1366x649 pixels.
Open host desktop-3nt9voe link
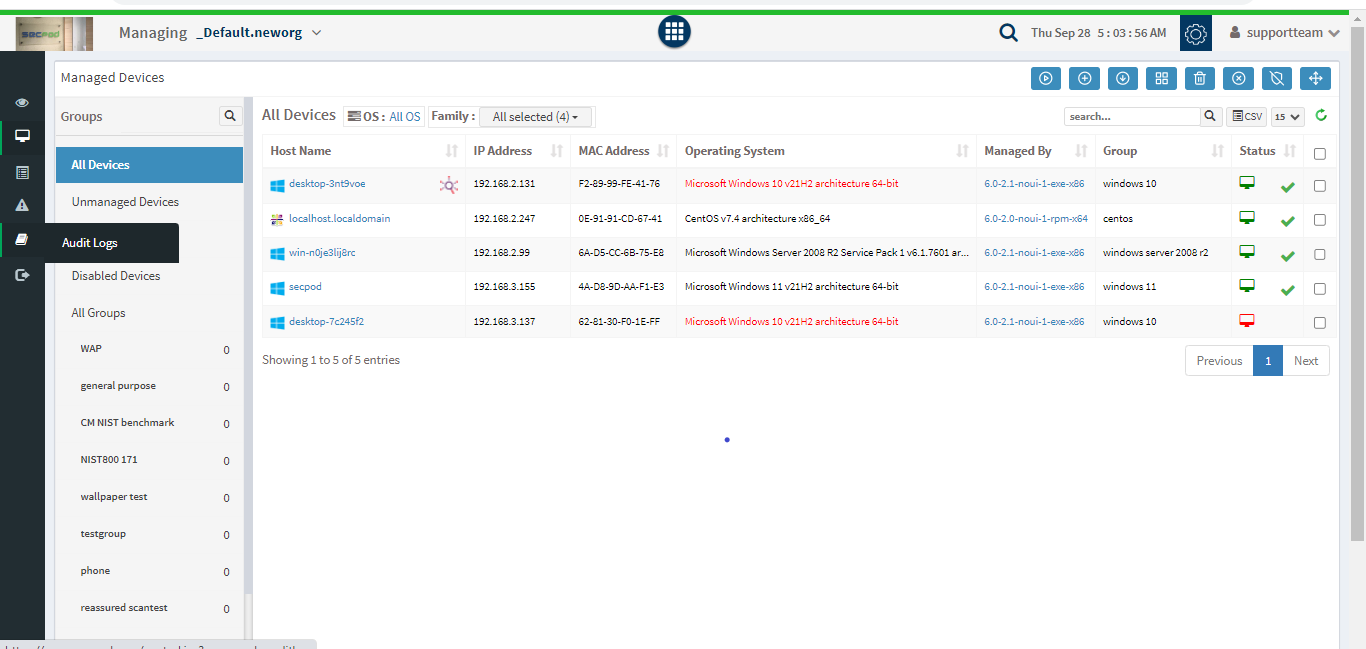point(327,184)
